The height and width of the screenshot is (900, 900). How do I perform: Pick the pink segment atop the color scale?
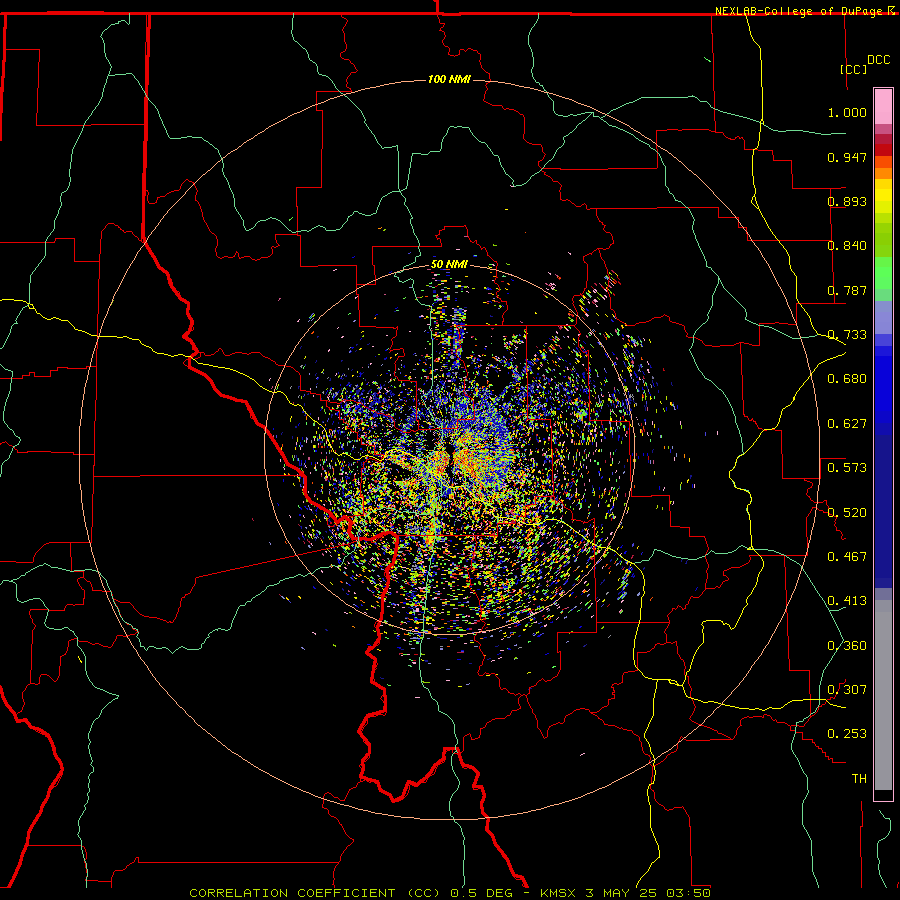[x=883, y=107]
